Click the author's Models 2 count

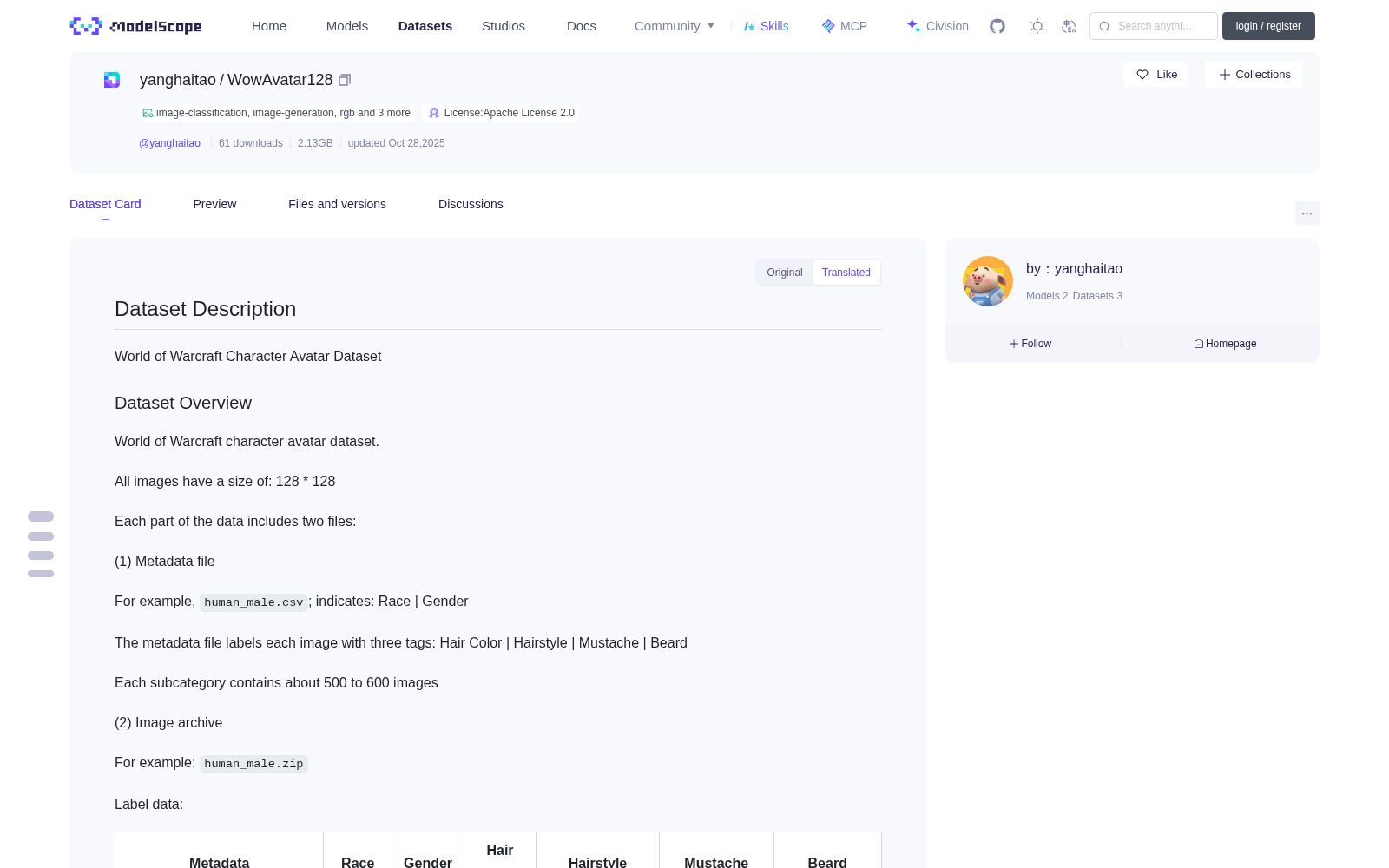(x=1047, y=296)
